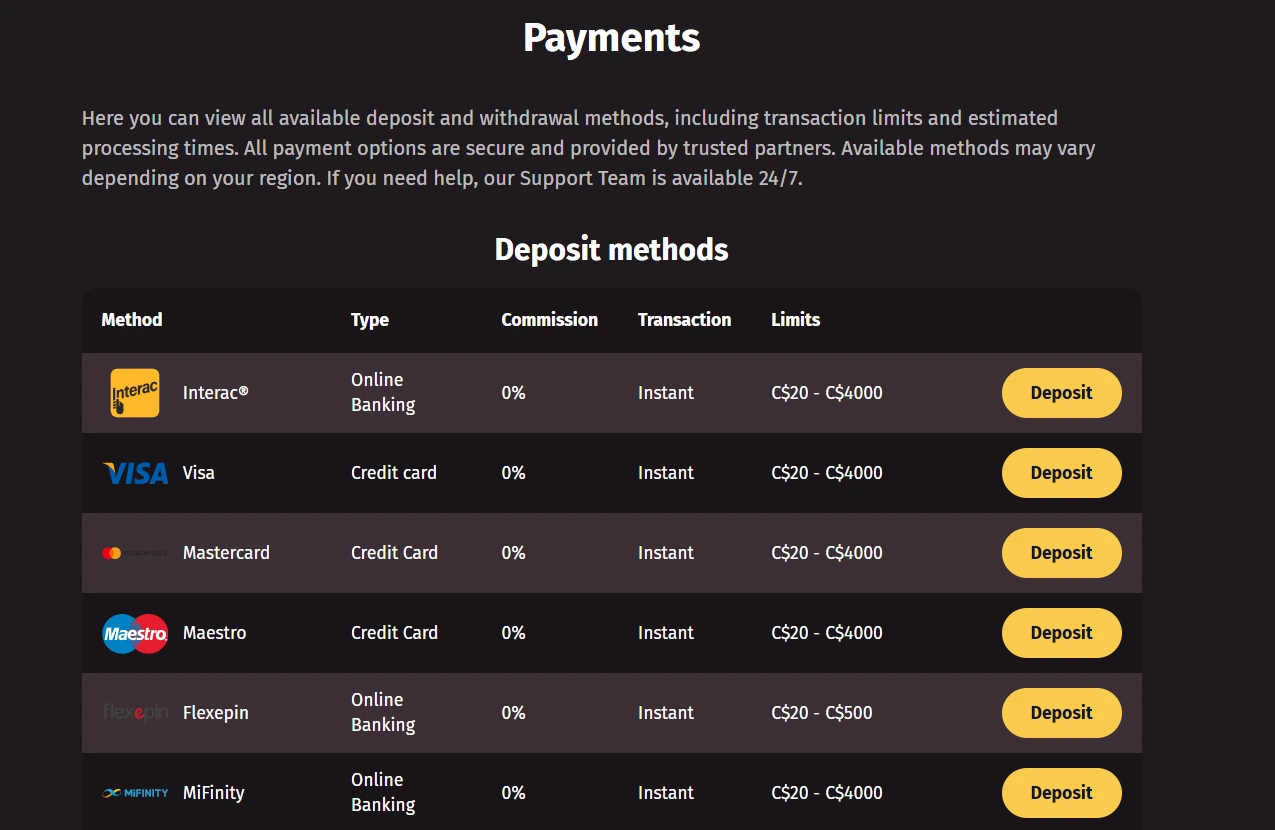Click the Limits column header
The image size is (1275, 830).
(x=796, y=320)
